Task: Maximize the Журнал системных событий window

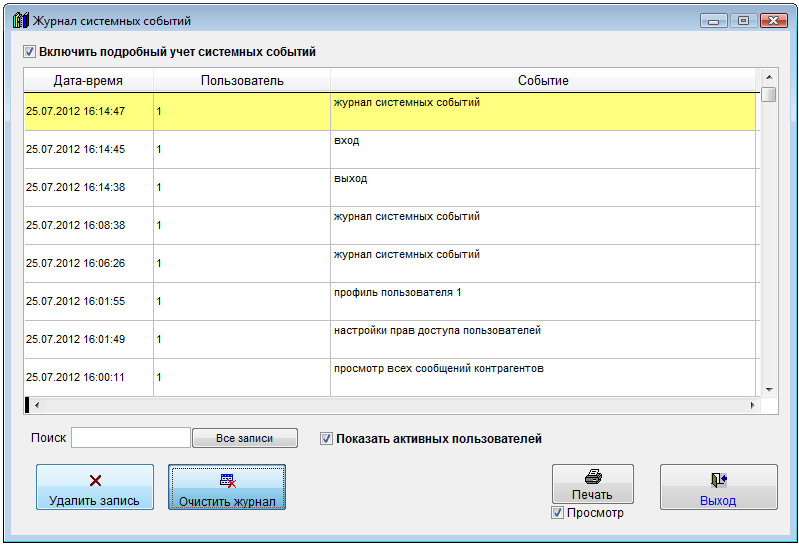Action: [743, 21]
